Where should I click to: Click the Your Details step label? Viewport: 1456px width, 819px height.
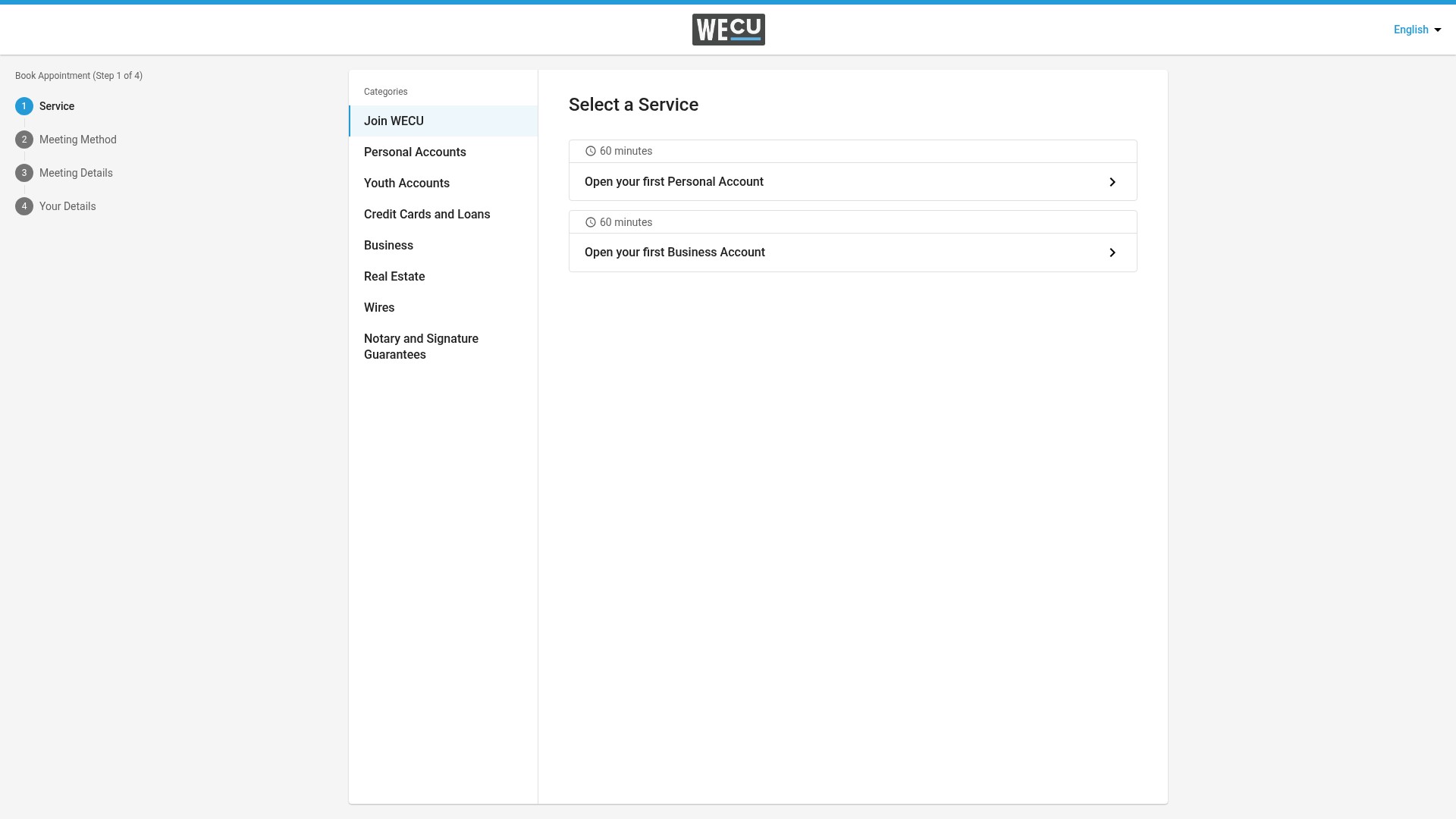coord(67,206)
